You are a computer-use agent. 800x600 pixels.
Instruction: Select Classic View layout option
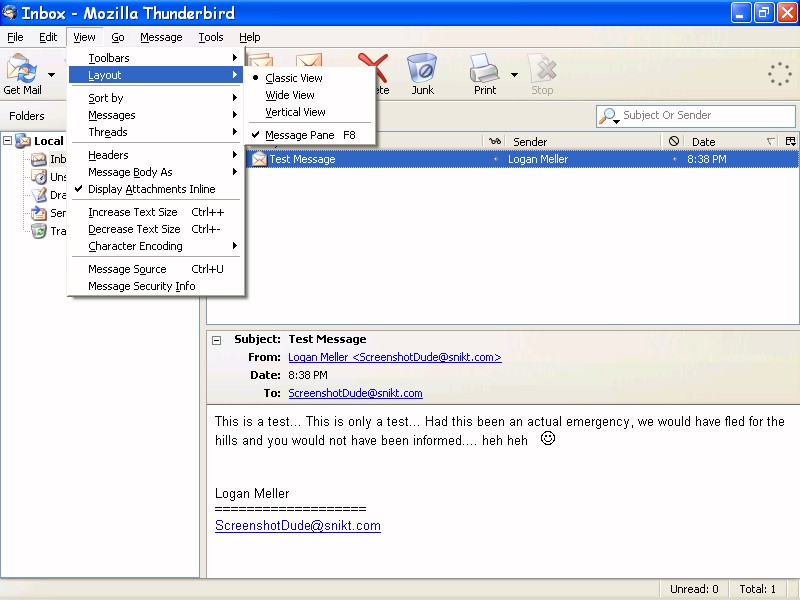pos(310,78)
